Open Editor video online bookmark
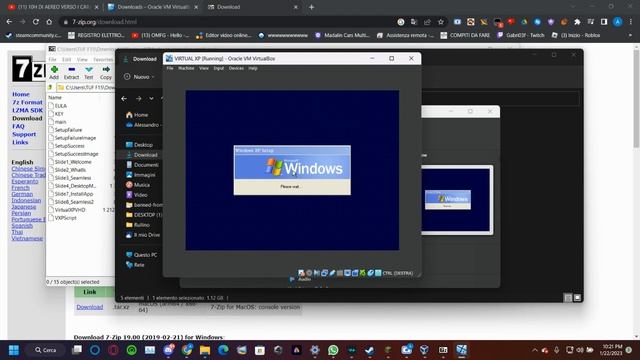The width and height of the screenshot is (640, 360). pos(224,36)
